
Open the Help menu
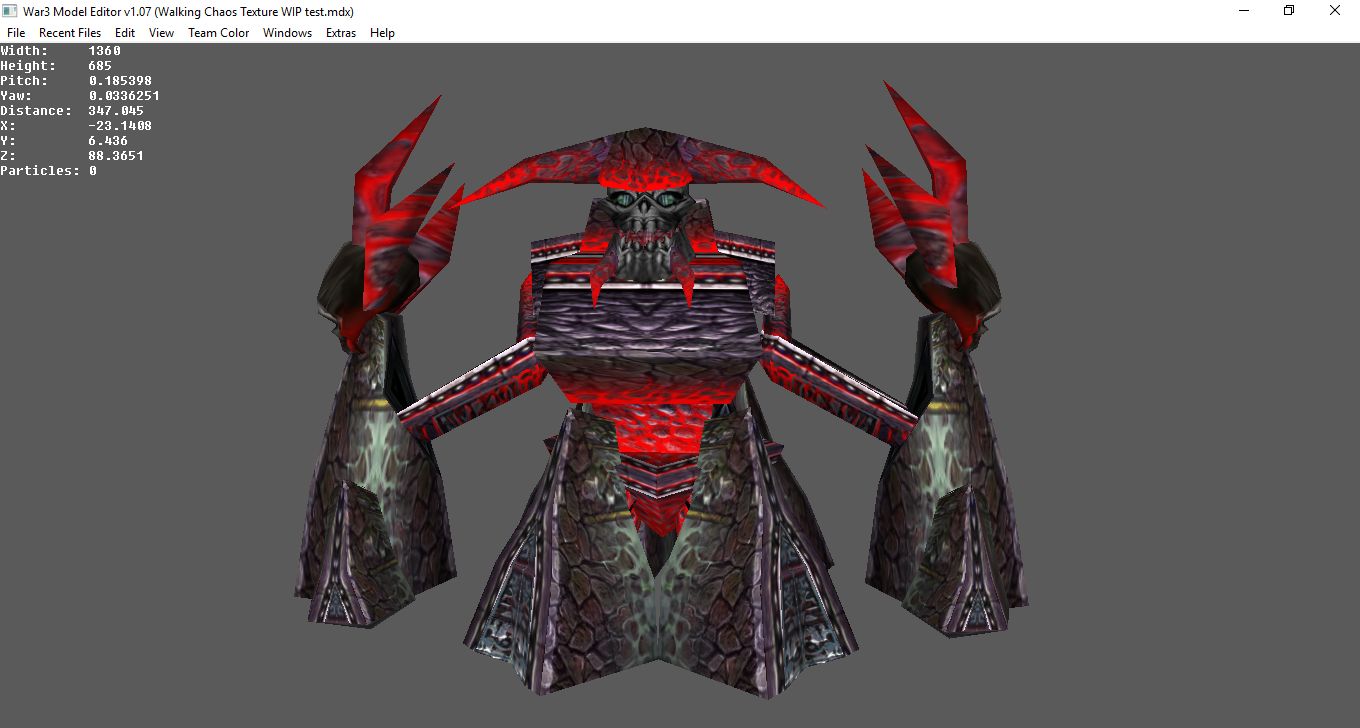(x=382, y=33)
